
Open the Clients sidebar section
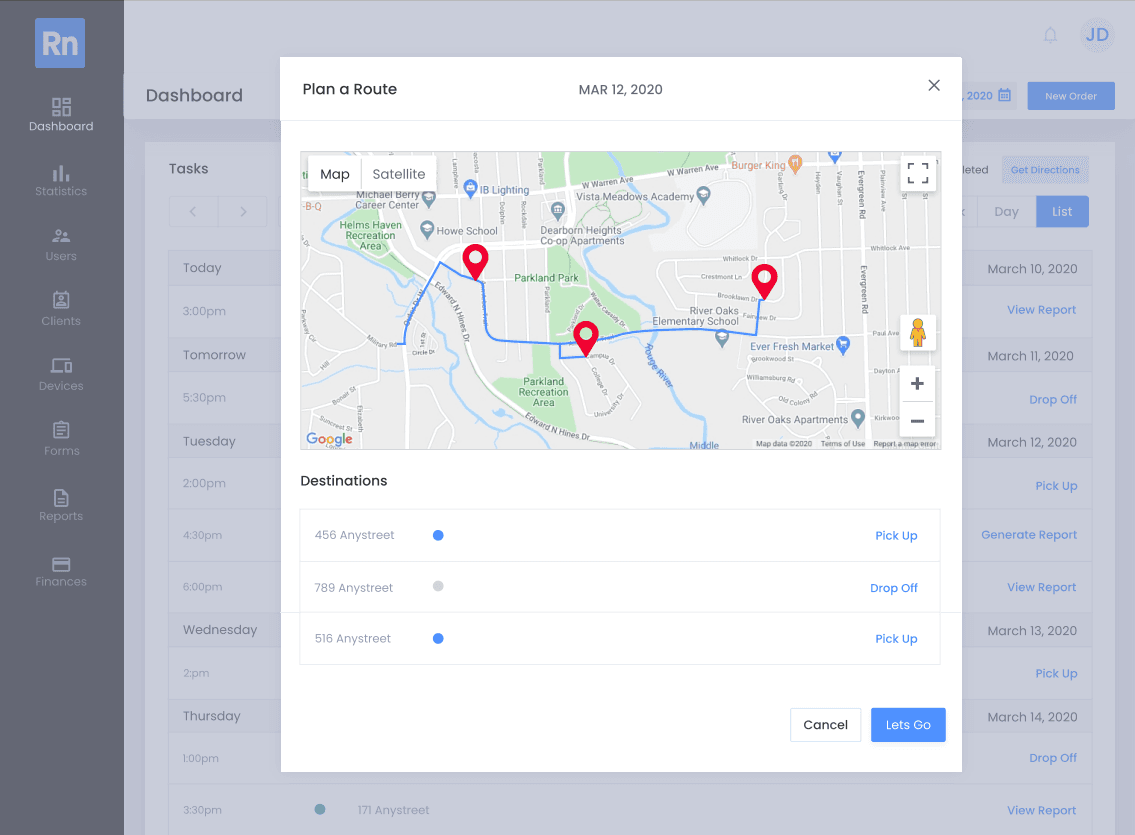point(61,310)
